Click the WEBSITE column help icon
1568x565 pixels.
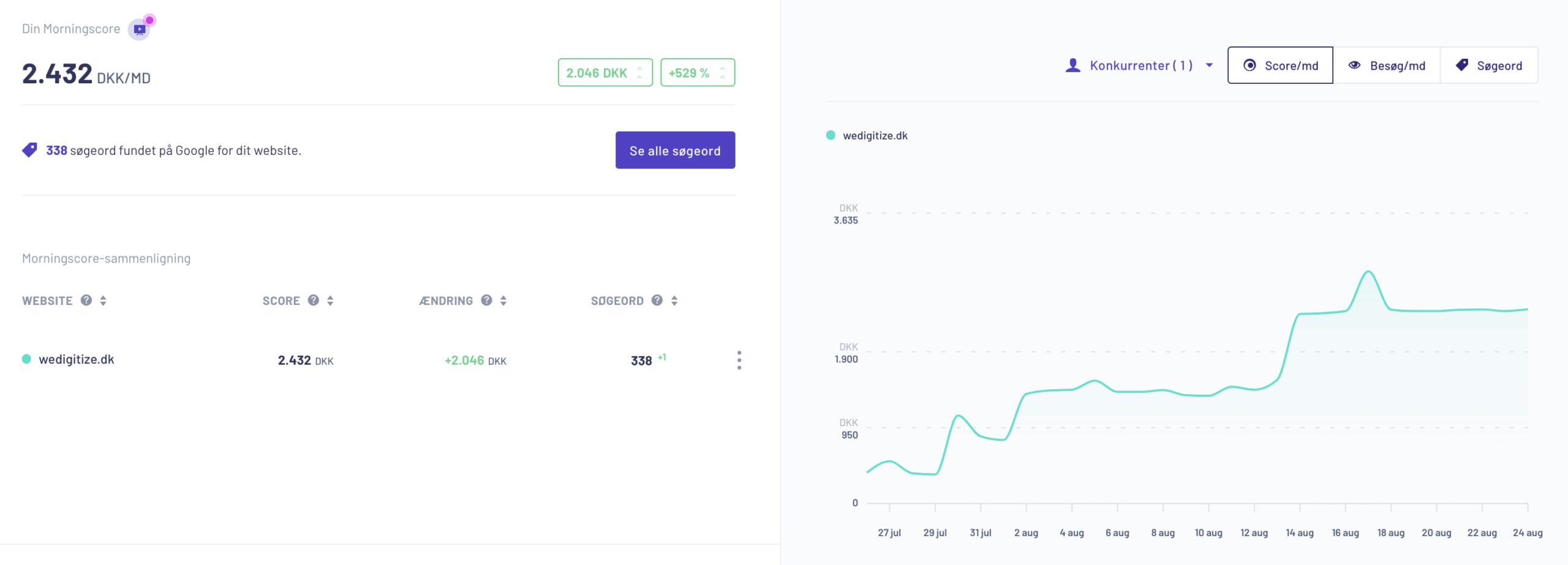pos(86,300)
